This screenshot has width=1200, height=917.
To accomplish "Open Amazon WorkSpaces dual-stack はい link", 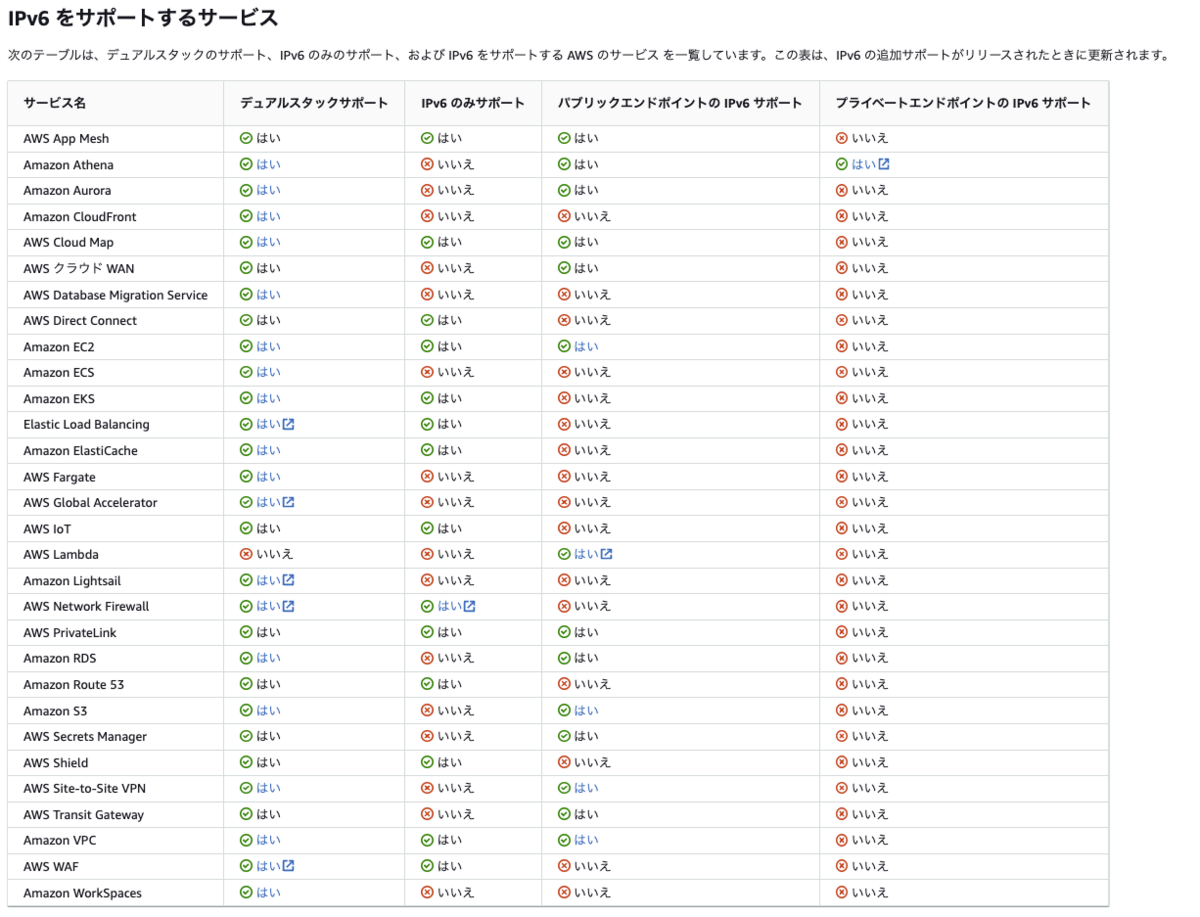I will tap(268, 892).
